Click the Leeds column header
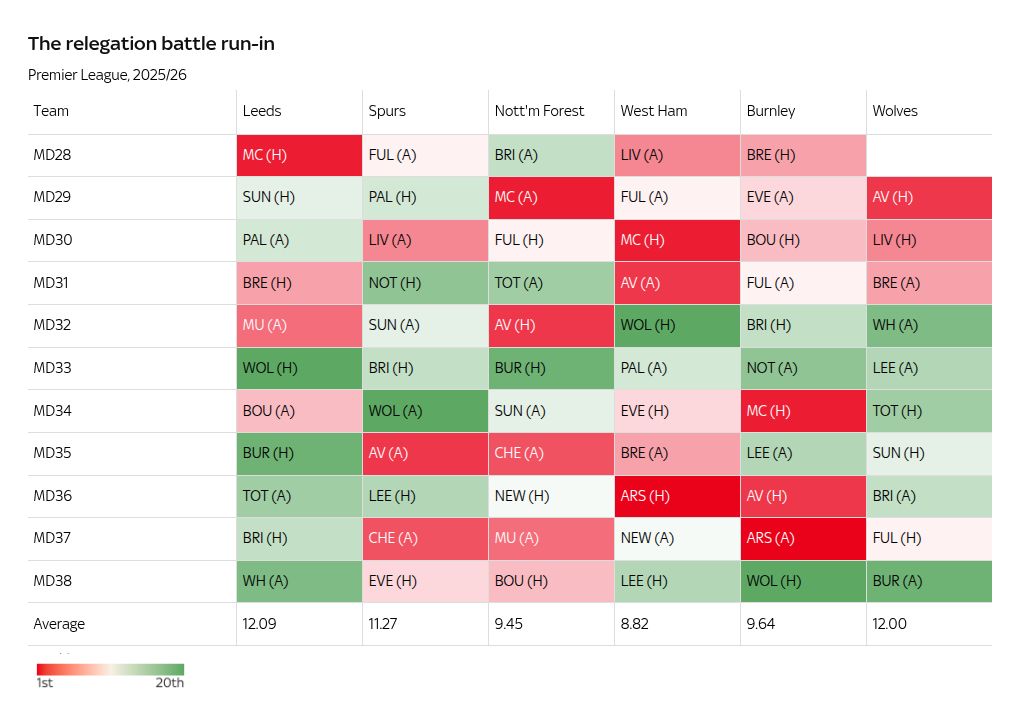Image resolution: width=1020 pixels, height=725 pixels. coord(262,111)
